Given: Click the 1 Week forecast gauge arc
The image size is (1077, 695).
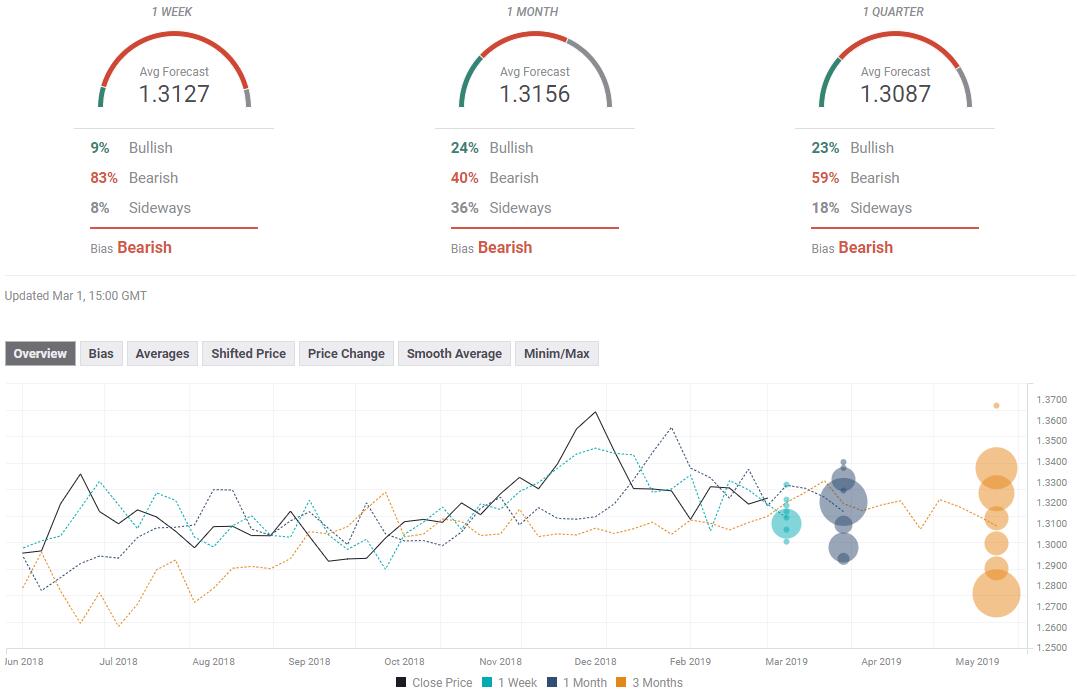Looking at the screenshot, I should click(174, 34).
